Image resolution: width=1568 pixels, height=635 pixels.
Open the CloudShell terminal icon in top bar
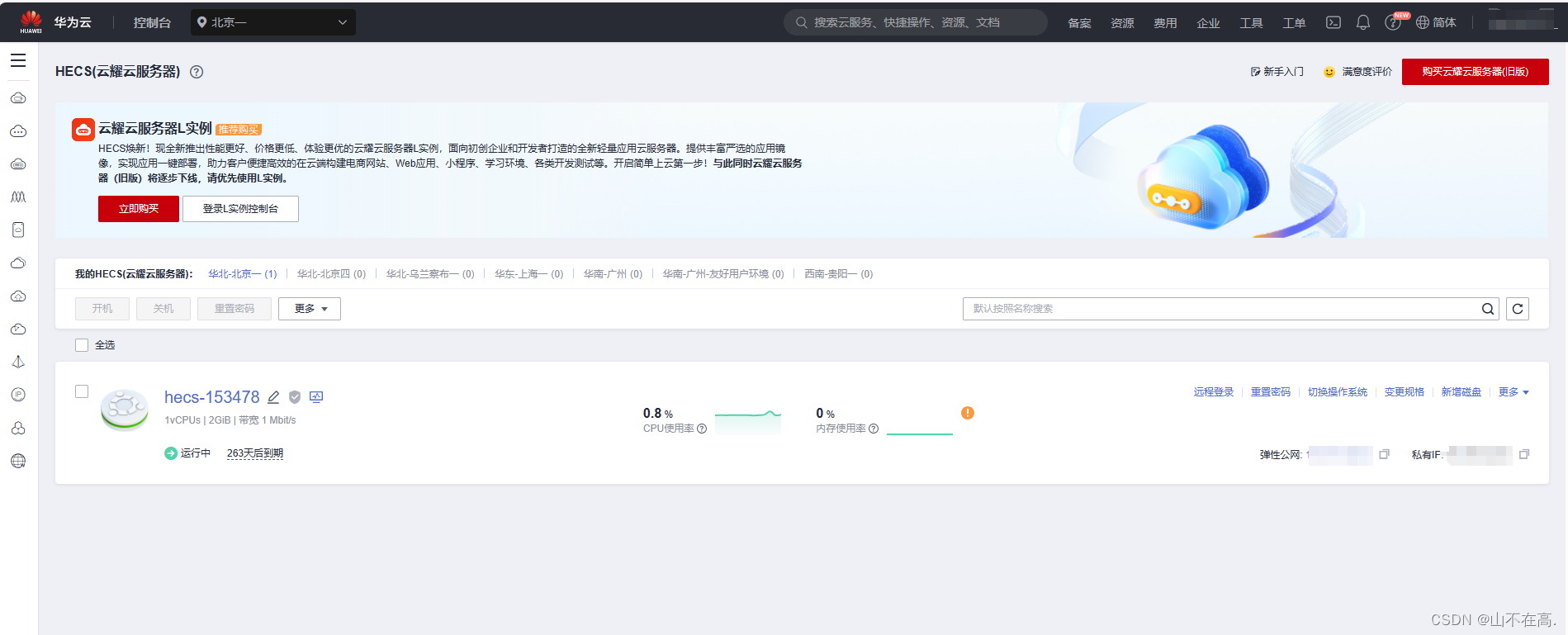click(x=1334, y=22)
